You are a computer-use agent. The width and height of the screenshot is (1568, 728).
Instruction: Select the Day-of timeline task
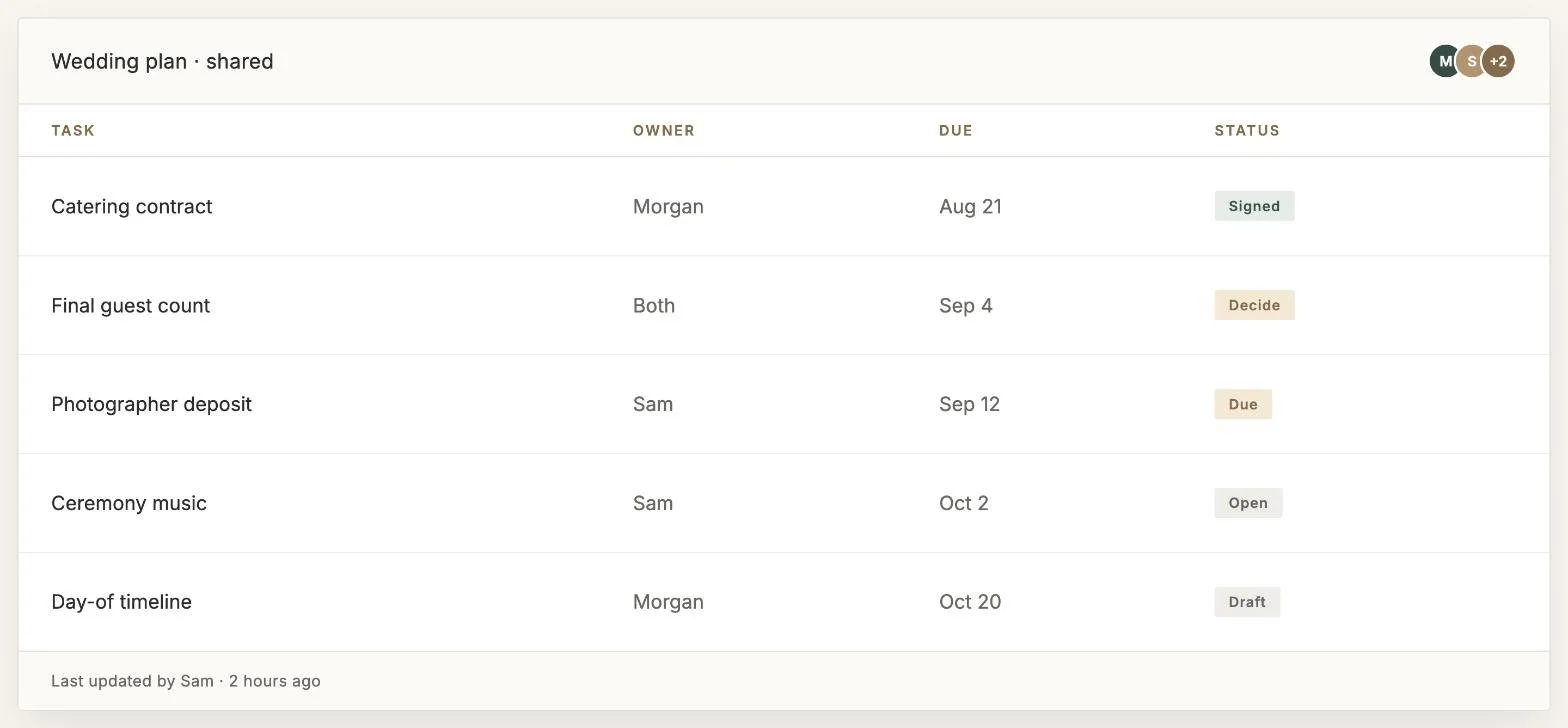pos(122,602)
